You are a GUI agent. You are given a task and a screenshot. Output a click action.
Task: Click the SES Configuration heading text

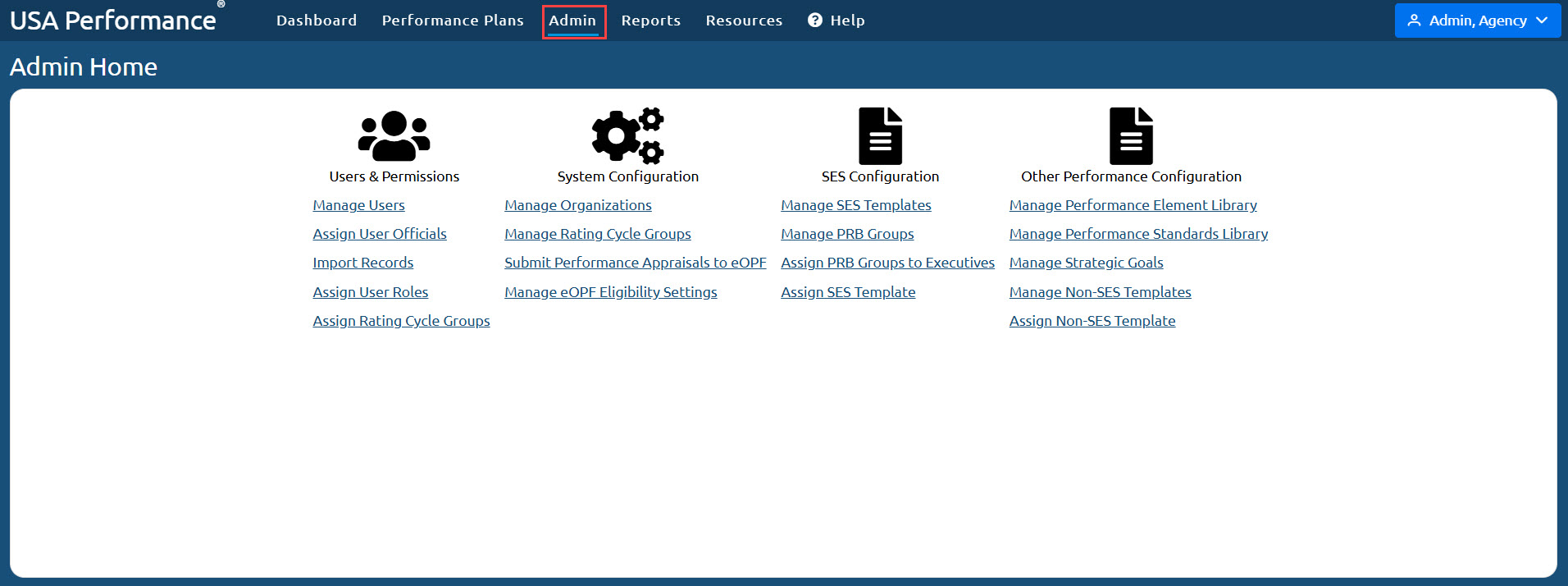pyautogui.click(x=880, y=176)
